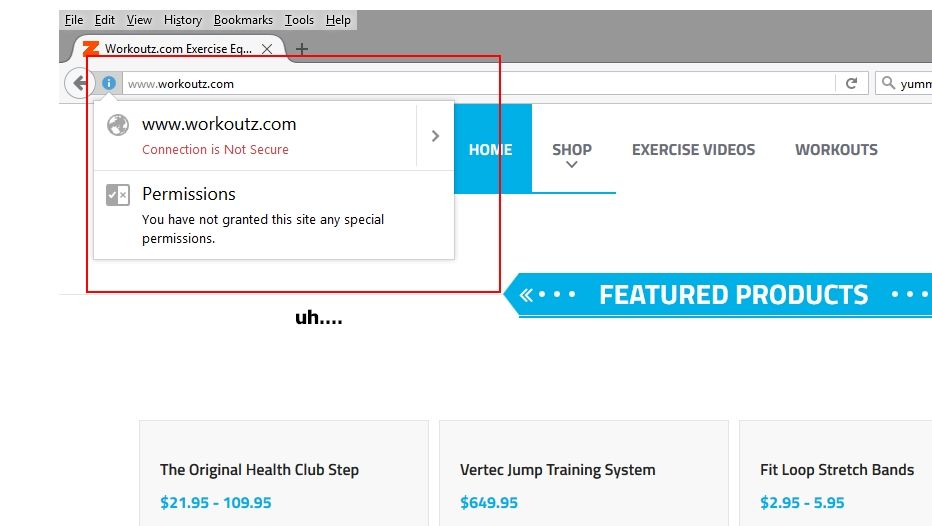Open the Vertec Jump Training System product
Image resolution: width=932 pixels, height=526 pixels.
coord(558,470)
